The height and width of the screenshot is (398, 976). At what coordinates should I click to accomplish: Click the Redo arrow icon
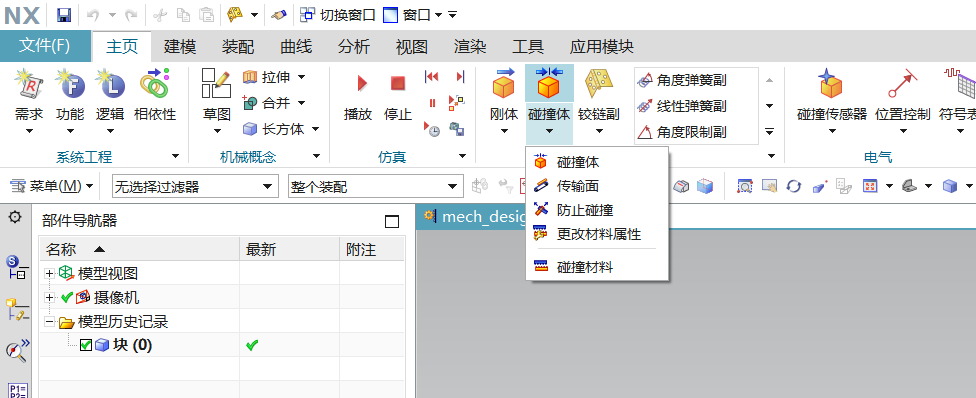(x=130, y=14)
